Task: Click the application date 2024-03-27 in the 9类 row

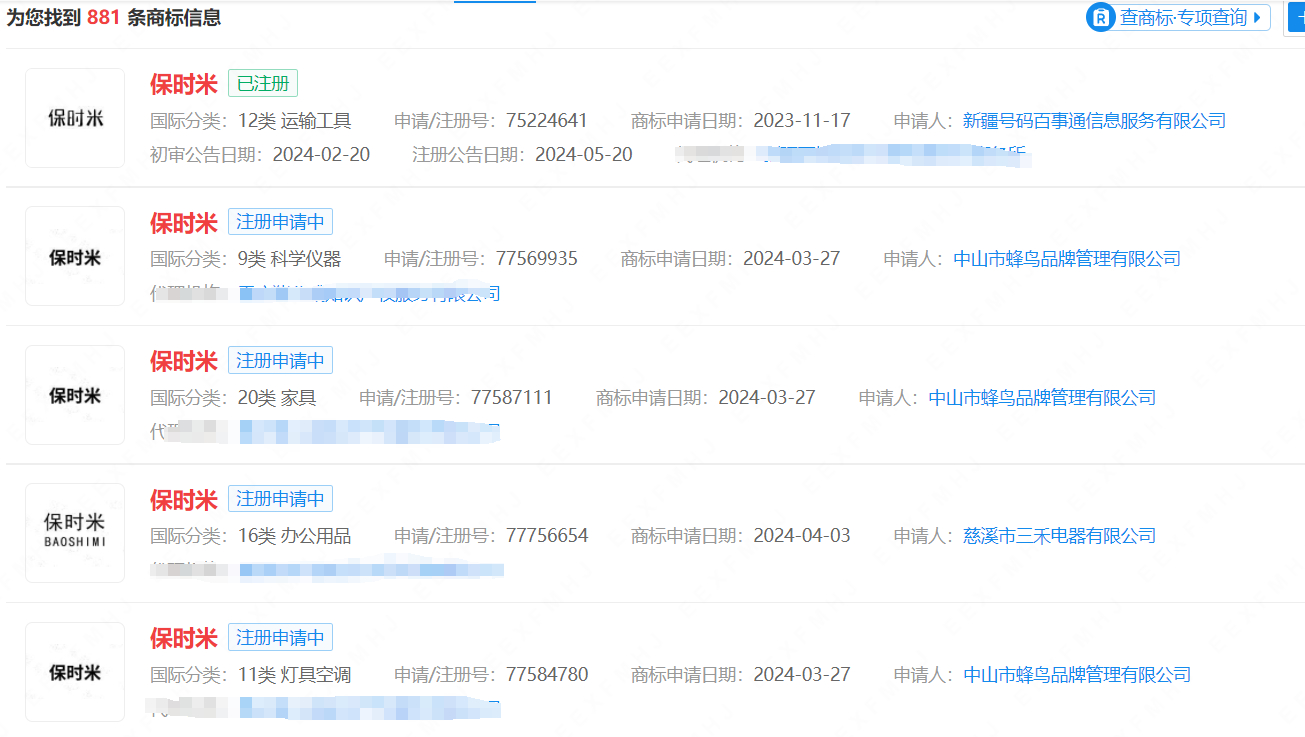Action: tap(792, 259)
